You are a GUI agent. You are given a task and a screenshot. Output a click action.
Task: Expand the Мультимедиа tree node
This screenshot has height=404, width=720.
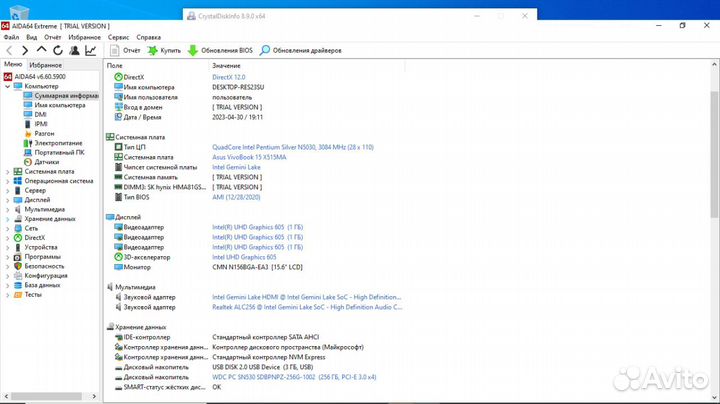point(7,210)
